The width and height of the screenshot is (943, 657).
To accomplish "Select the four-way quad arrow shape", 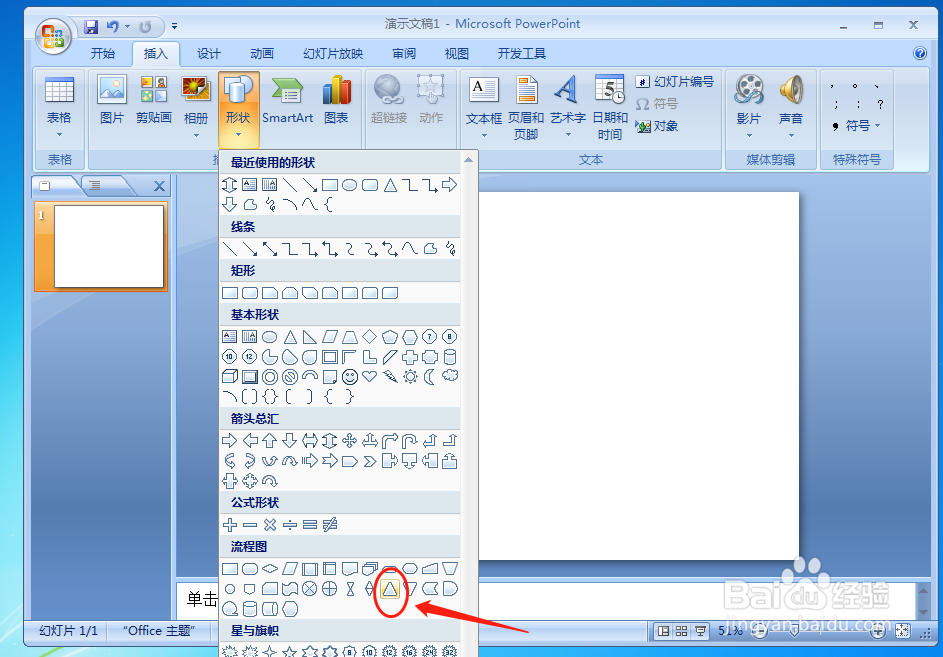I will (x=349, y=441).
